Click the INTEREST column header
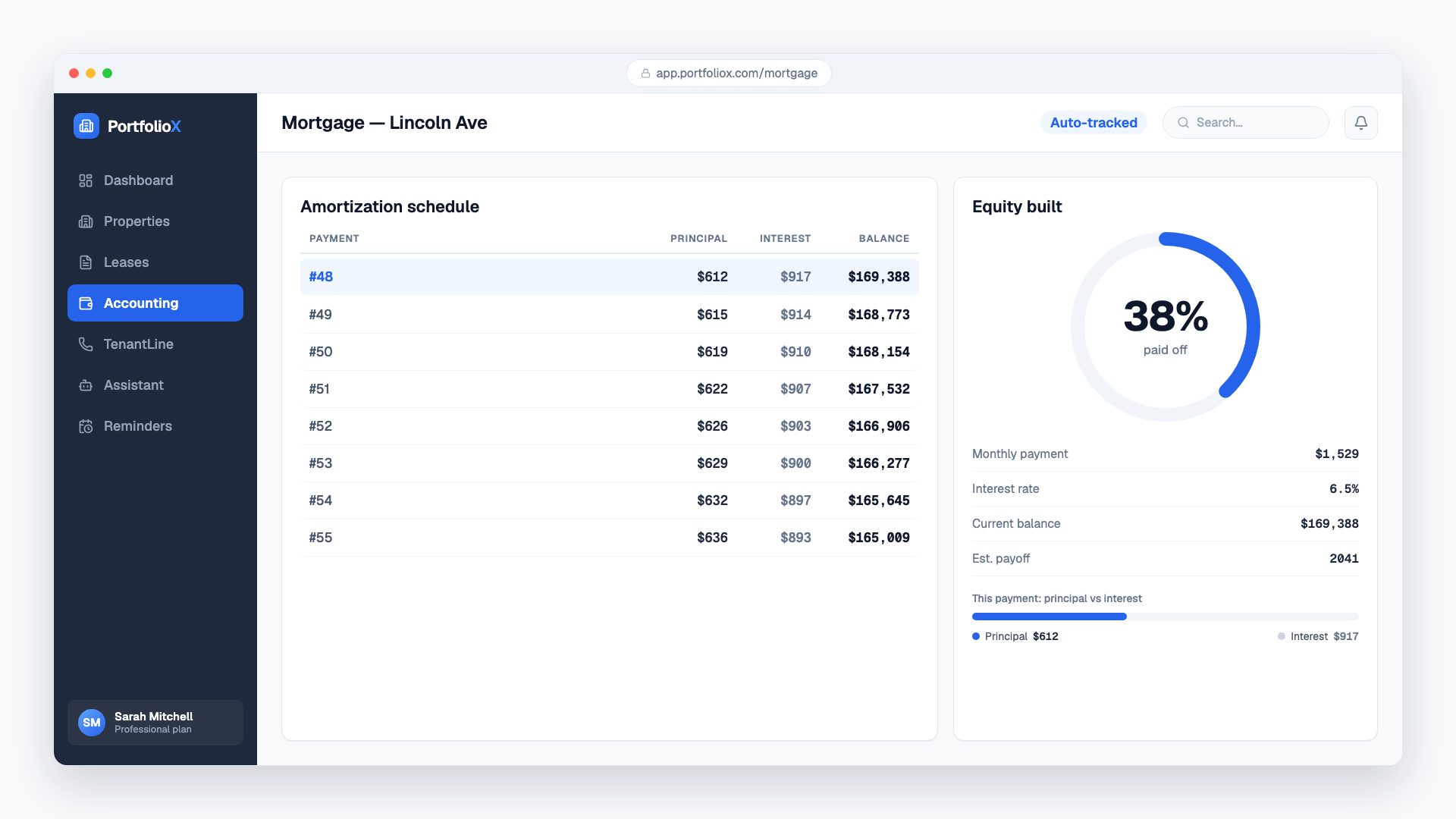This screenshot has height=819, width=1456. [x=785, y=238]
